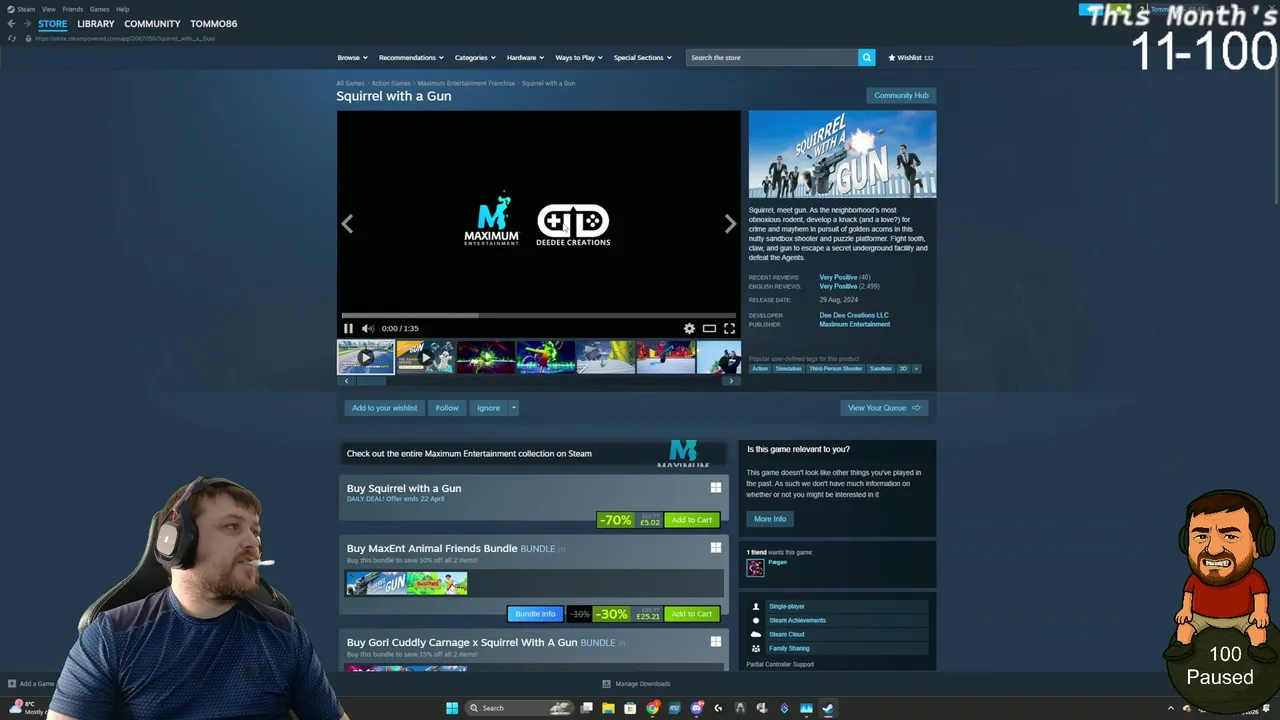Go back using the Steam back arrow
Viewport: 1280px width, 720px height.
click(11, 23)
